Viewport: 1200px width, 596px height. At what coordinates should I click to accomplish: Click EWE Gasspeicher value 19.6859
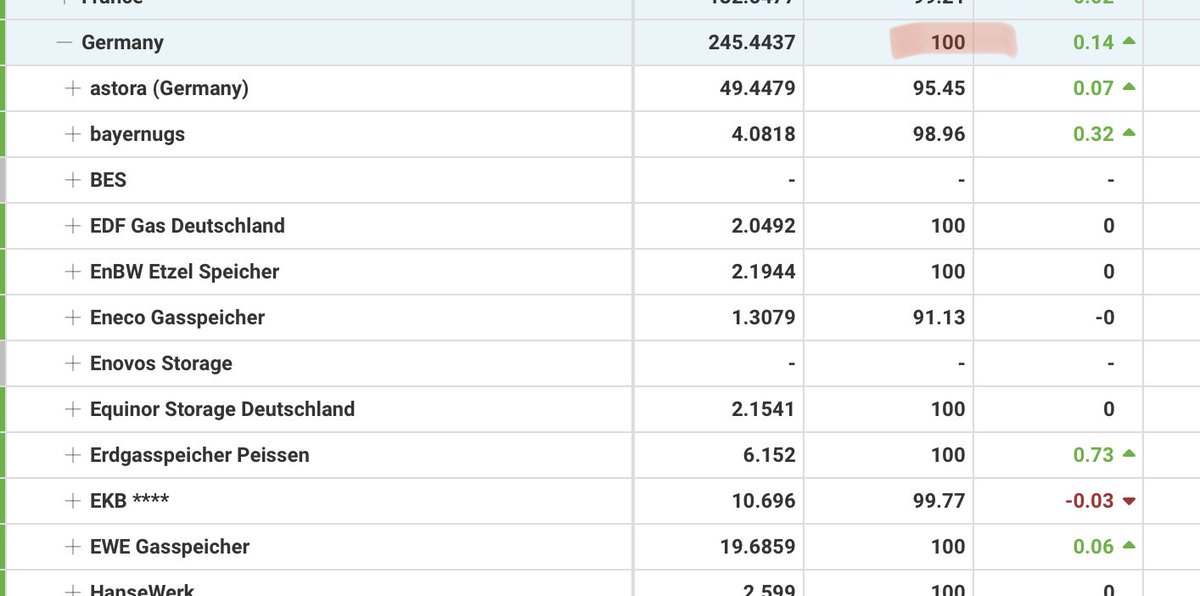(758, 547)
